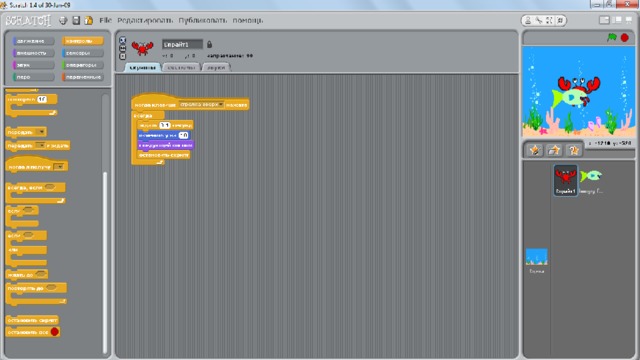
Task: Click the globe language icon
Action: (x=63, y=20)
